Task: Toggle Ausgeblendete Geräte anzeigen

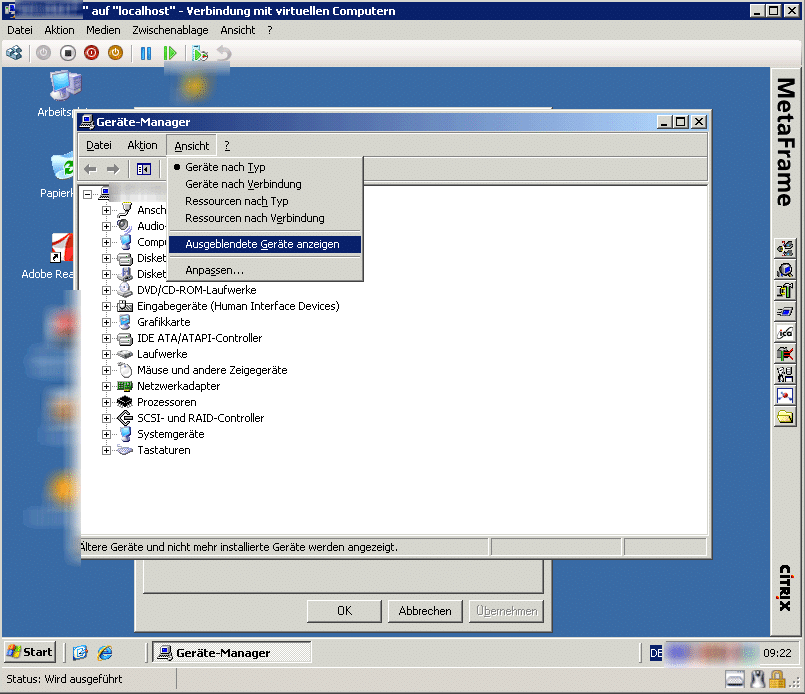Action: tap(265, 244)
